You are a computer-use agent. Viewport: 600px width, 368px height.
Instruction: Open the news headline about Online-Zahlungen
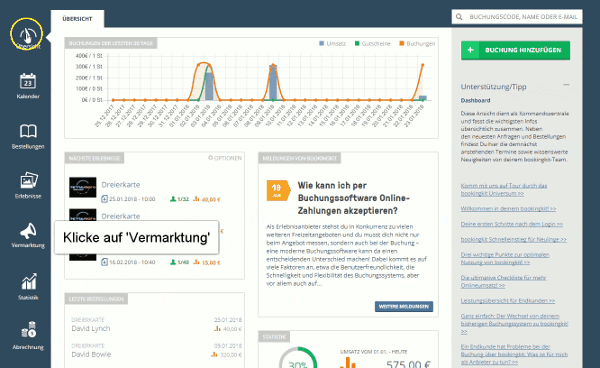pos(354,198)
